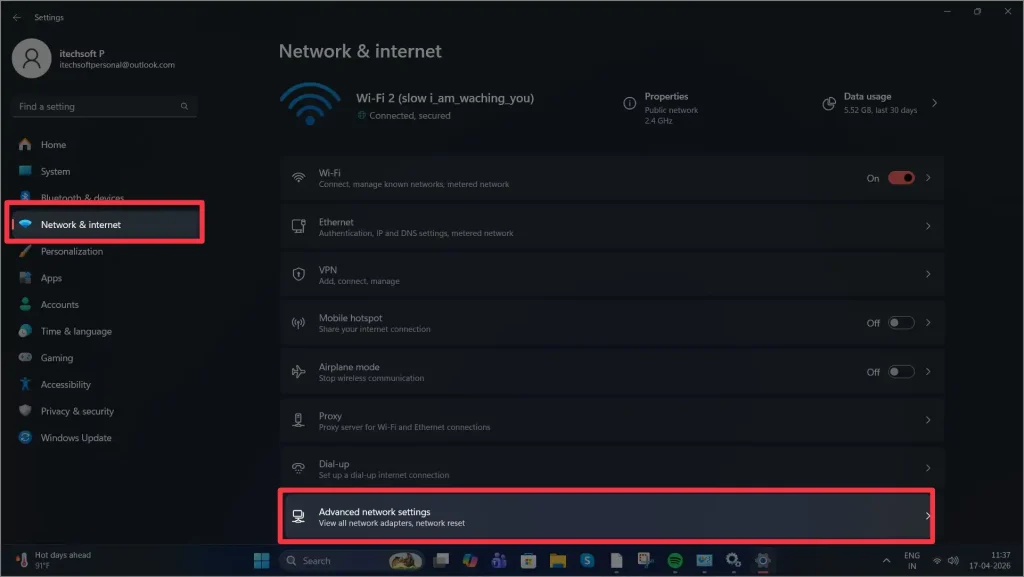Expand the Proxy row chevron
The image size is (1024, 577).
(x=928, y=420)
